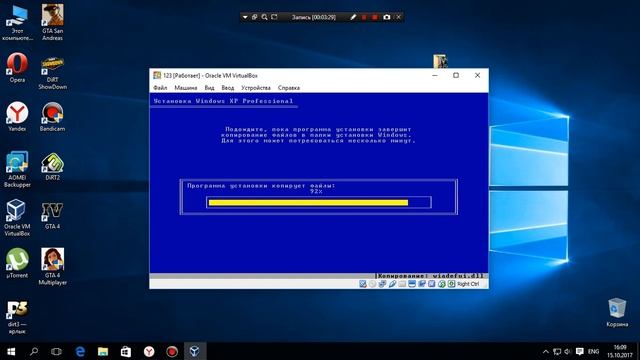Viewport: 640px width, 360px height.
Task: Close the recording toolbar with its X
Action: 398,17
